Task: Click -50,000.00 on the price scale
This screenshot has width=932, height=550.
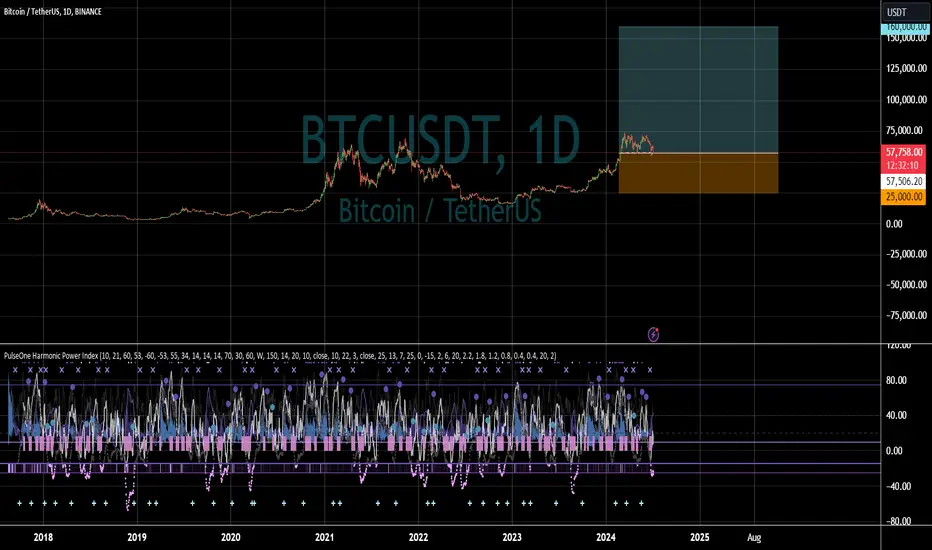Action: 905,285
